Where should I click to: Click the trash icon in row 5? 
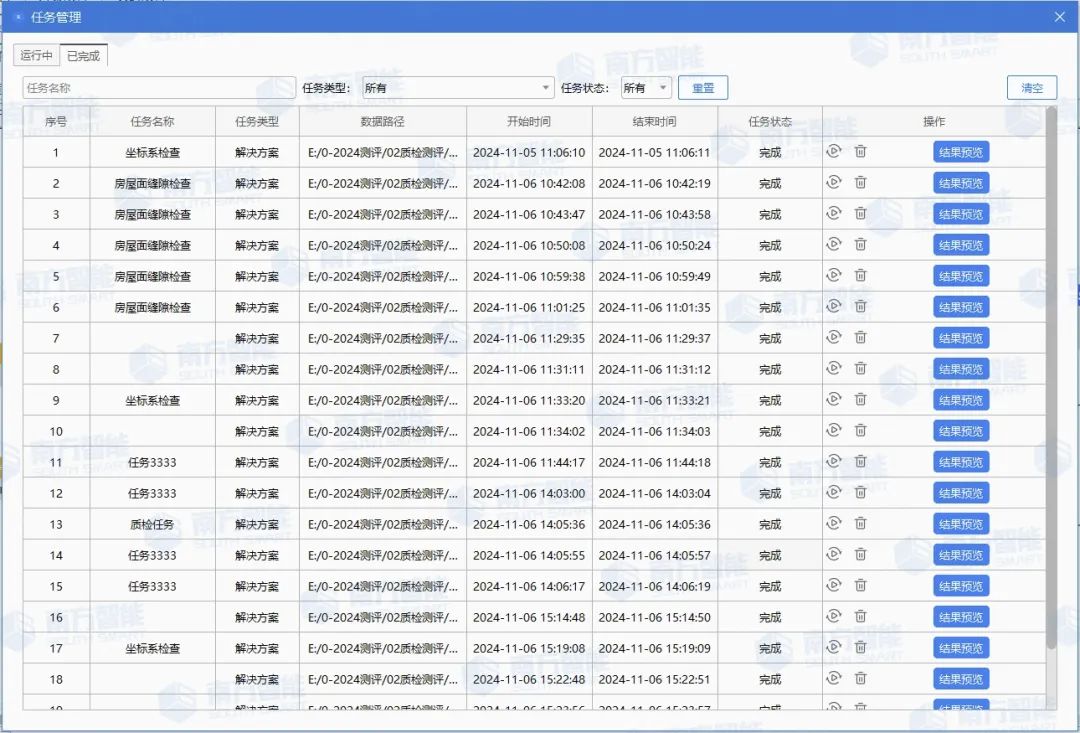coord(860,276)
